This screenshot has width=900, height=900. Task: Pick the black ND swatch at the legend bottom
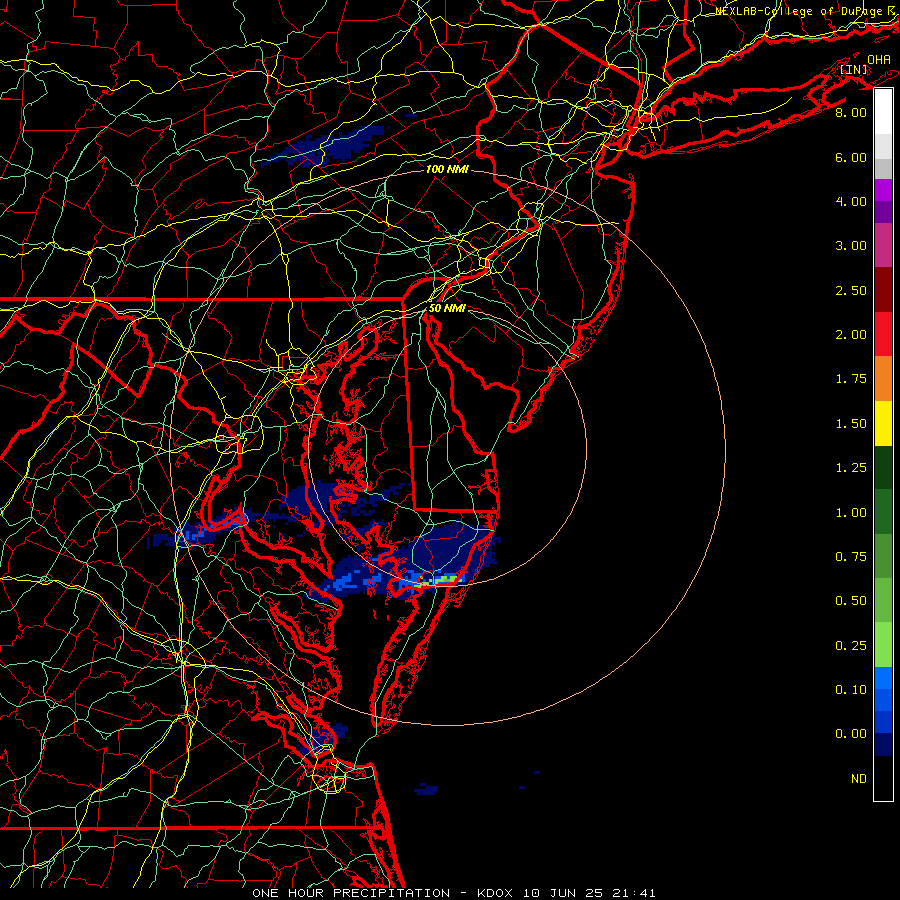coord(883,778)
